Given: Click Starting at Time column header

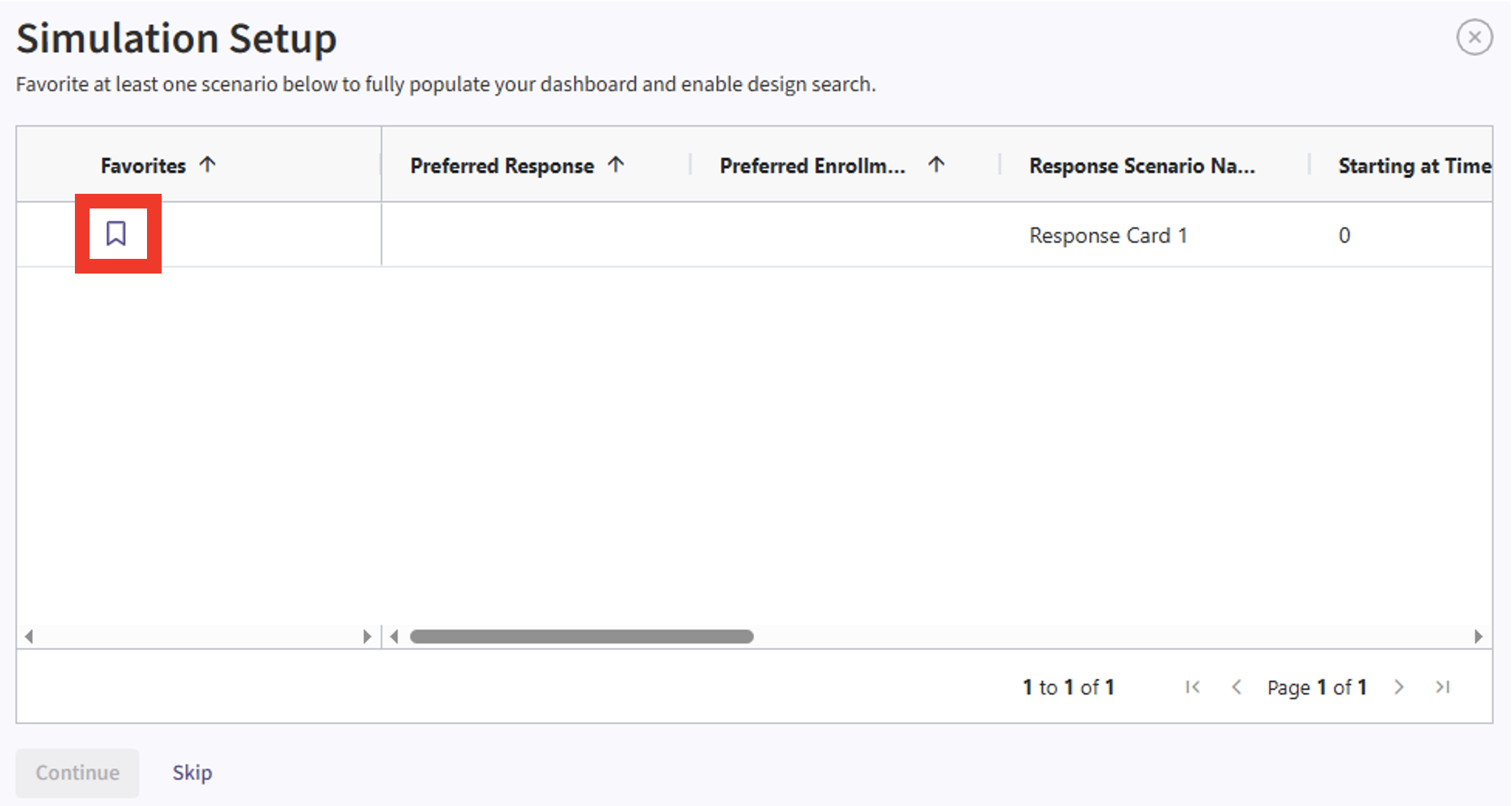Looking at the screenshot, I should (x=1414, y=166).
